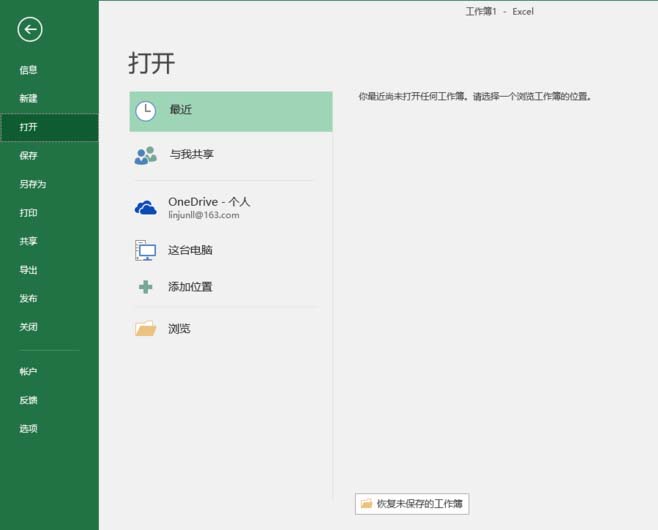Select 打开 in the sidebar
The width and height of the screenshot is (658, 530).
click(50, 127)
